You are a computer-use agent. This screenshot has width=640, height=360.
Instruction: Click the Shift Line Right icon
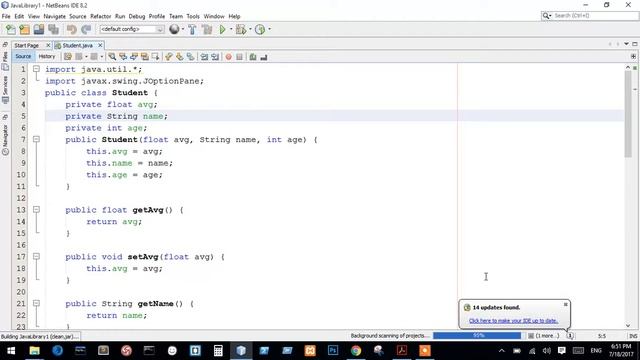click(x=215, y=57)
